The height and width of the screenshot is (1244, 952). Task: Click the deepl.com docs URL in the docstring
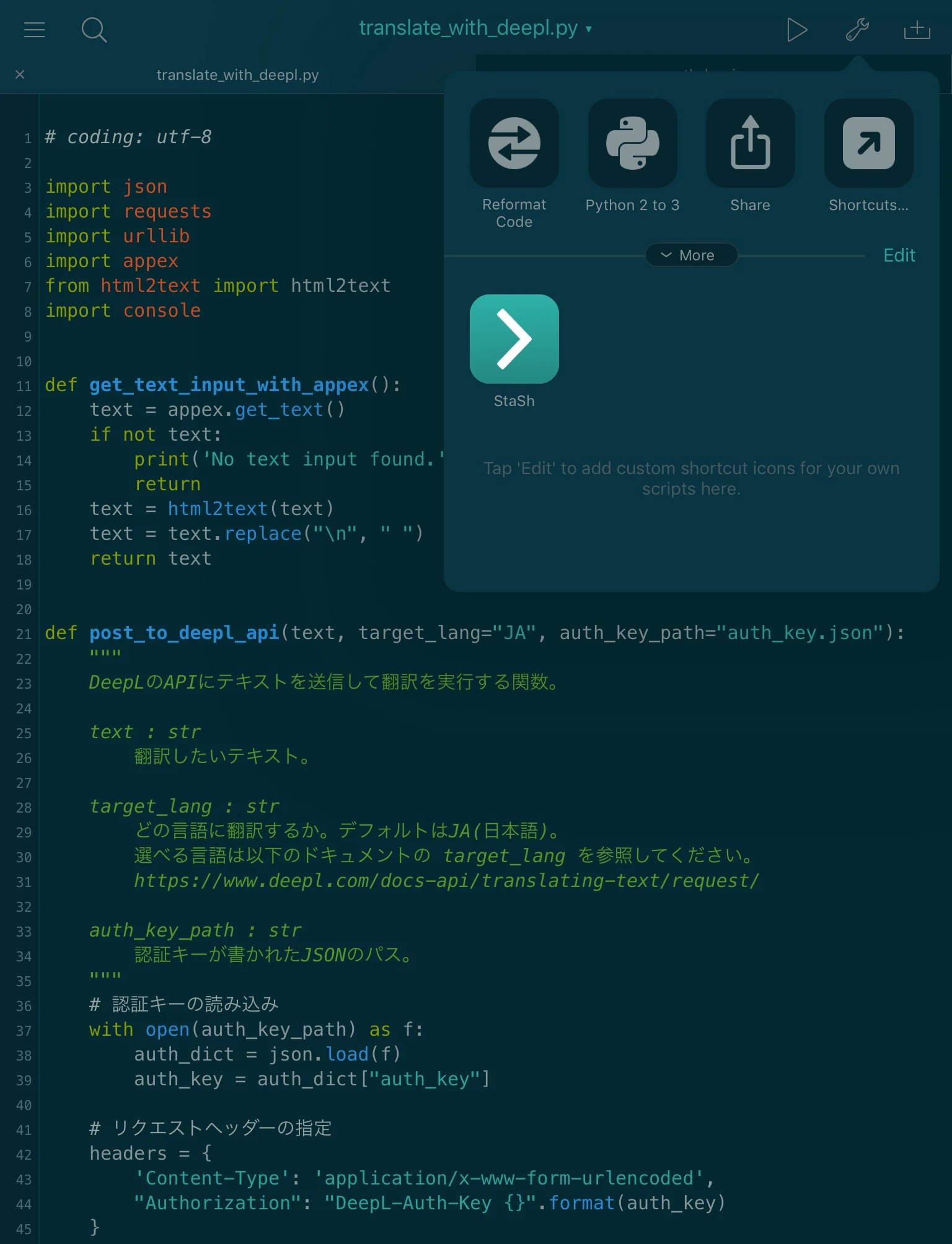(x=446, y=881)
